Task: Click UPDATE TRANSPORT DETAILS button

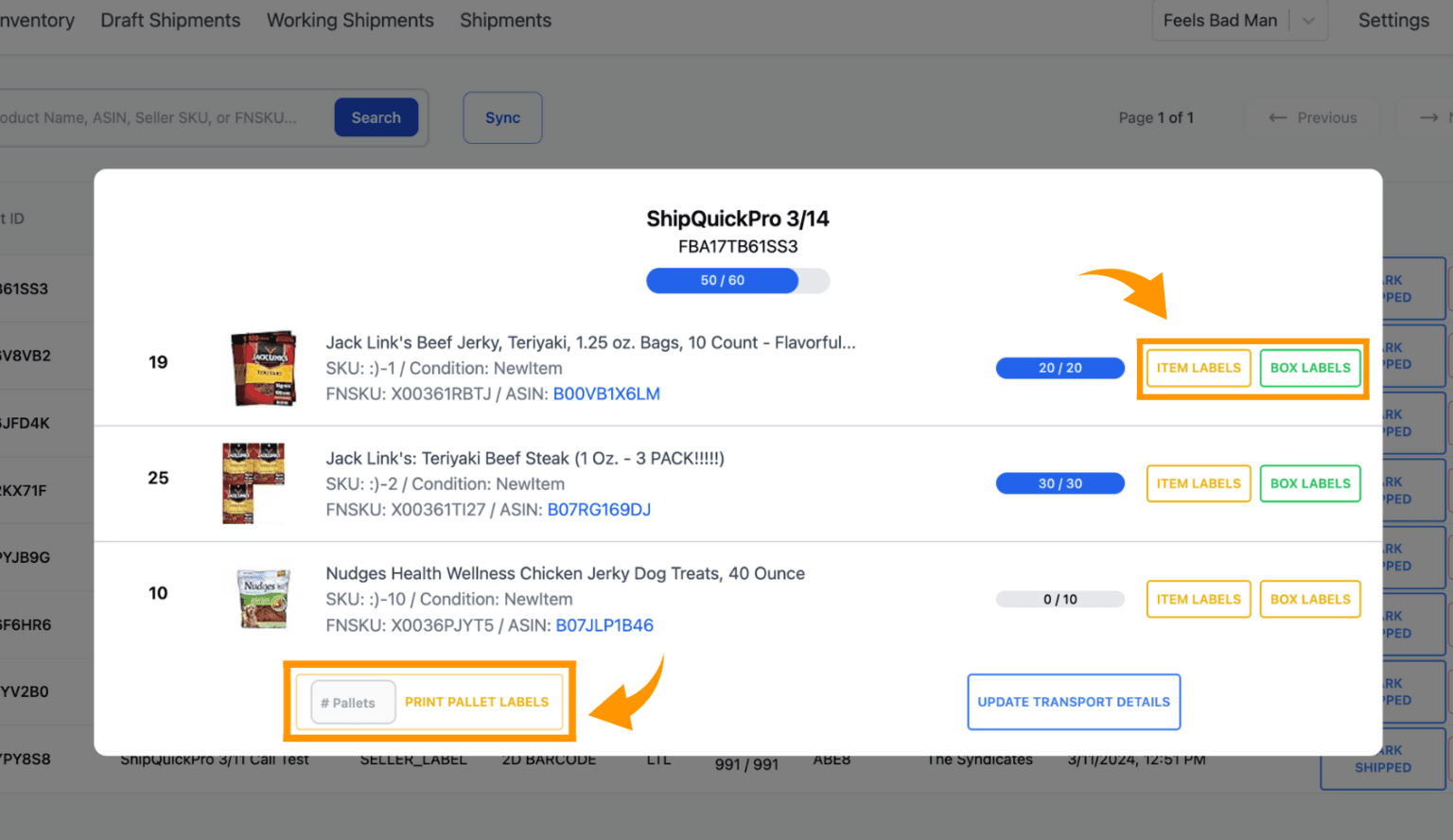Action: click(1074, 702)
